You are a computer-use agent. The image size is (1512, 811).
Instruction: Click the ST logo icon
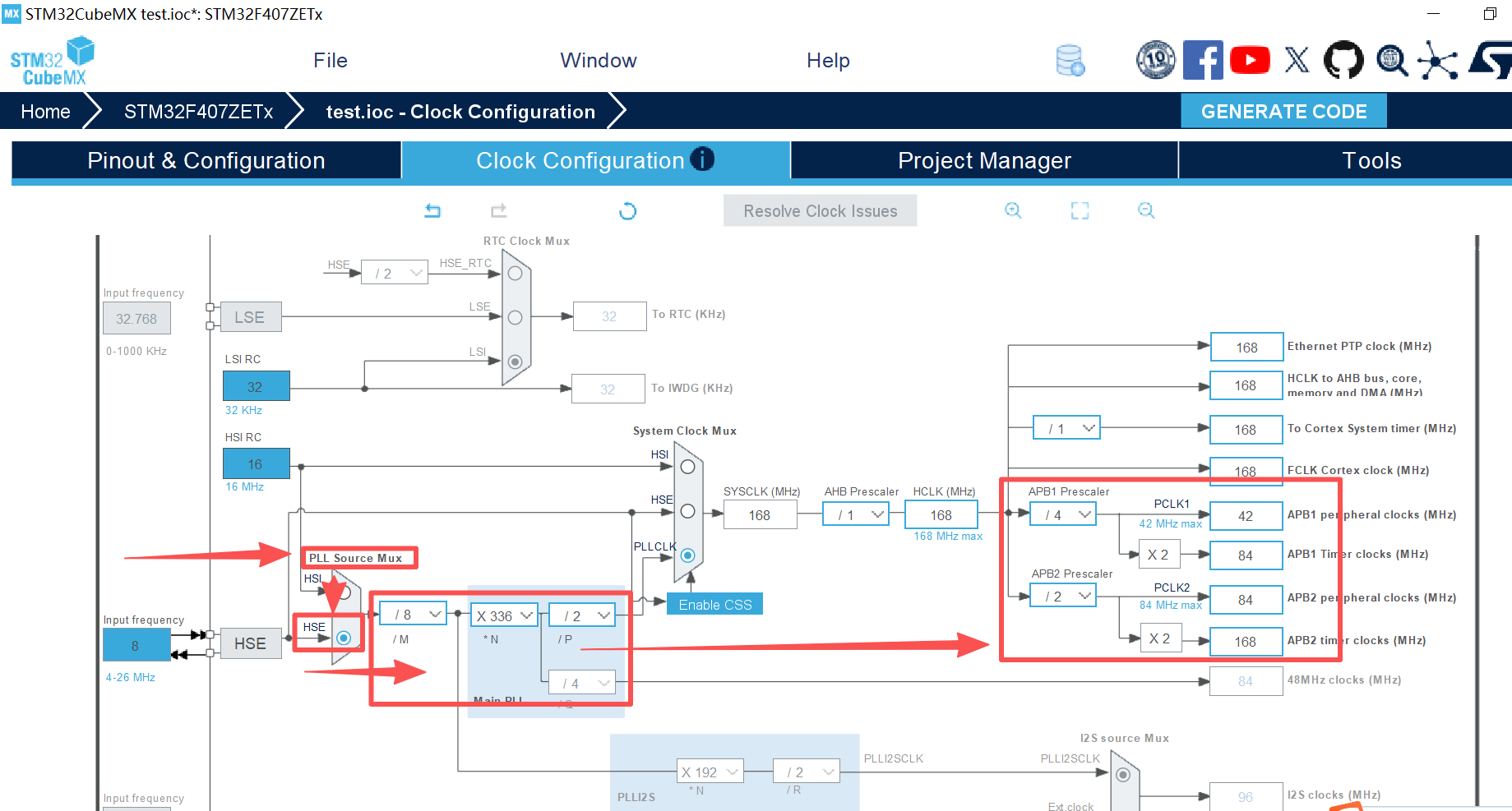tap(1490, 60)
